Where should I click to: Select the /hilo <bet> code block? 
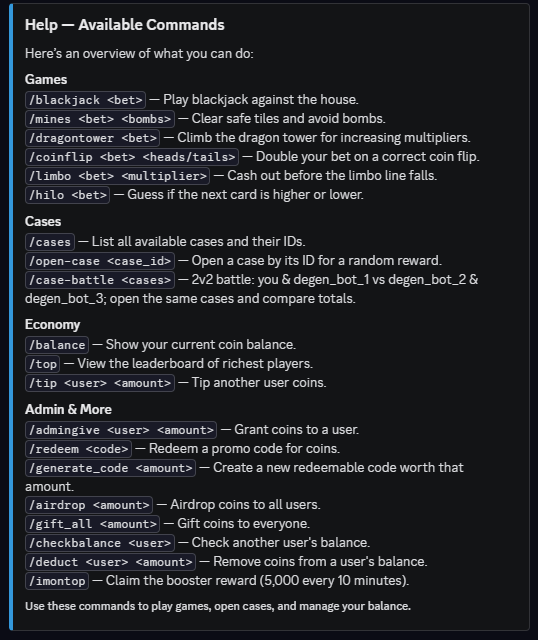pos(67,195)
